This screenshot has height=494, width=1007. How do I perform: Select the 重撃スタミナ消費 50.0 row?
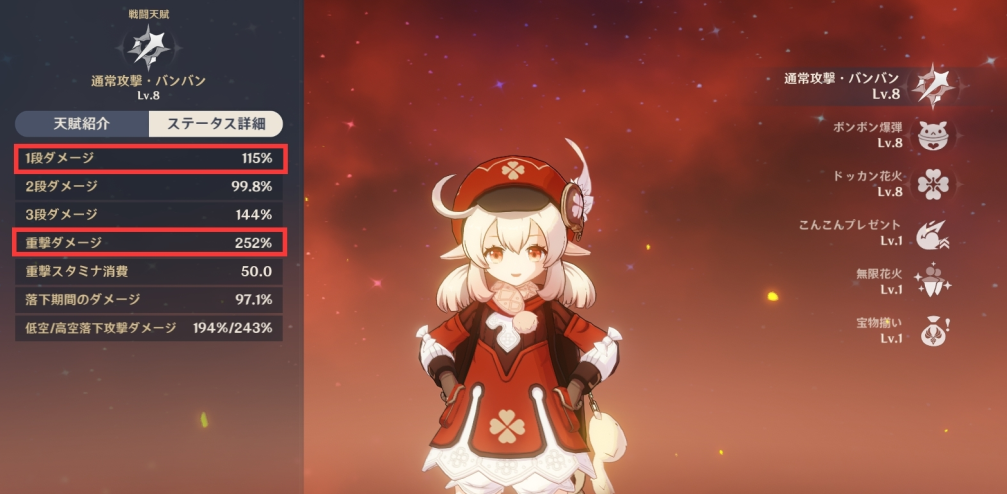(149, 272)
